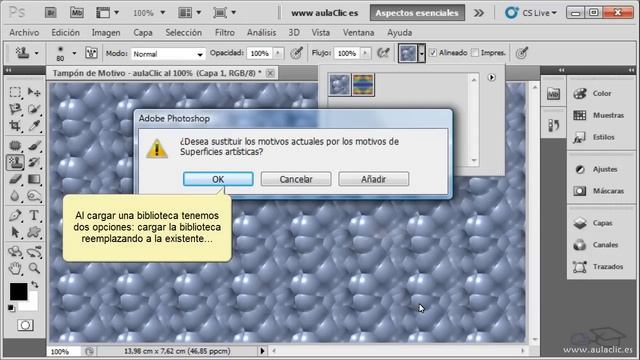This screenshot has width=640, height=360.
Task: Select the Aspectos esenciales workspace
Action: pyautogui.click(x=417, y=13)
